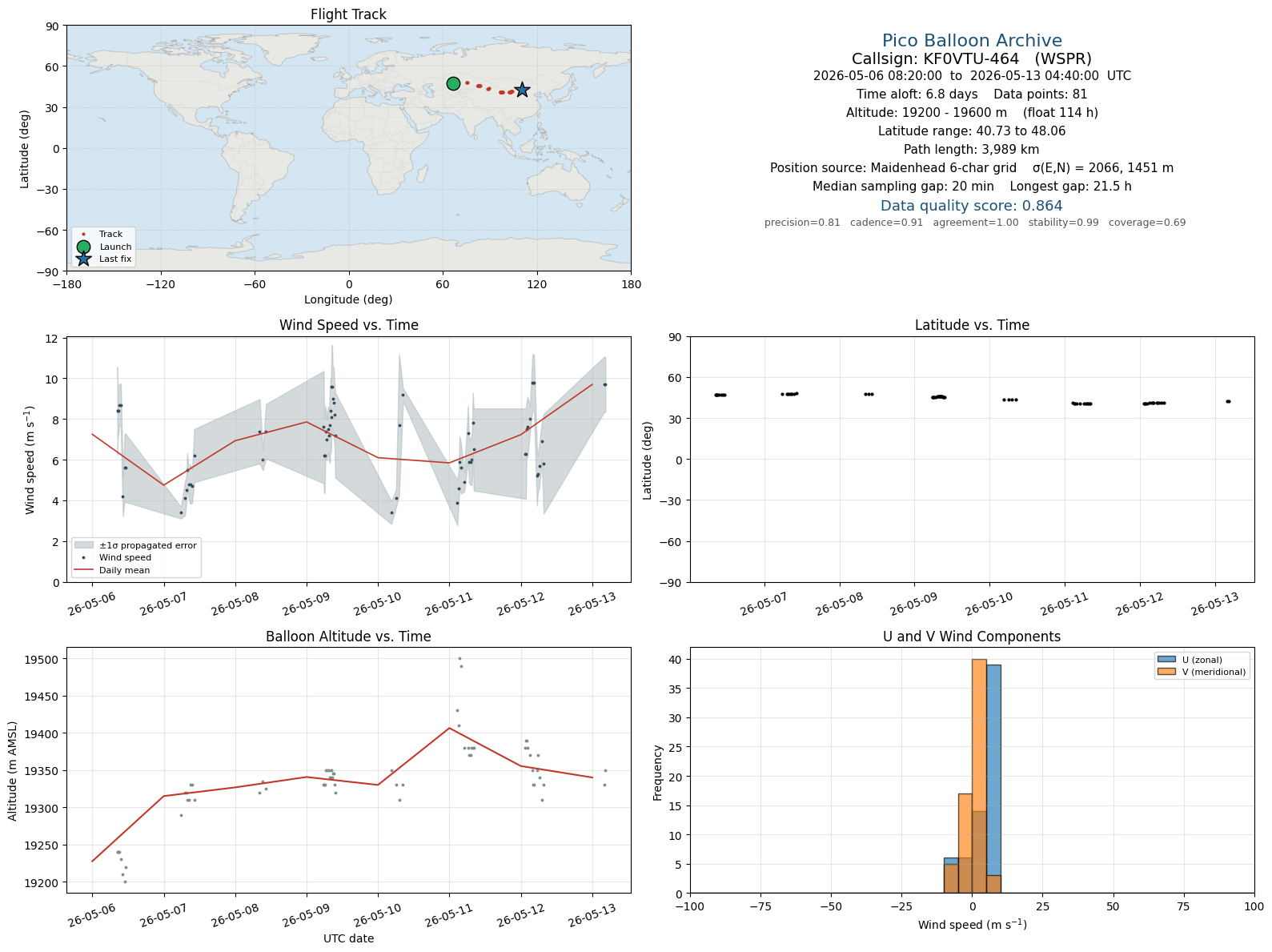Click the U and V Wind Components title
The height and width of the screenshot is (952, 1272).
[x=972, y=637]
